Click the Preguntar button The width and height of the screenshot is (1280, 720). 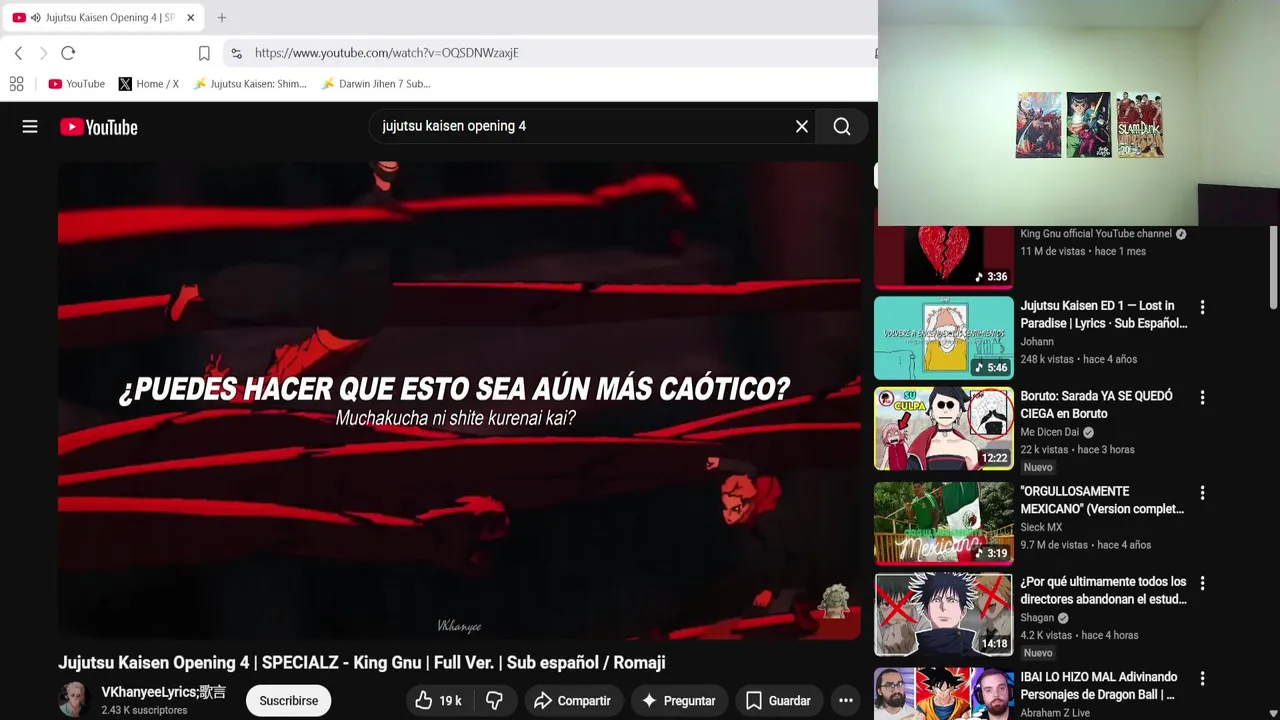click(x=679, y=701)
